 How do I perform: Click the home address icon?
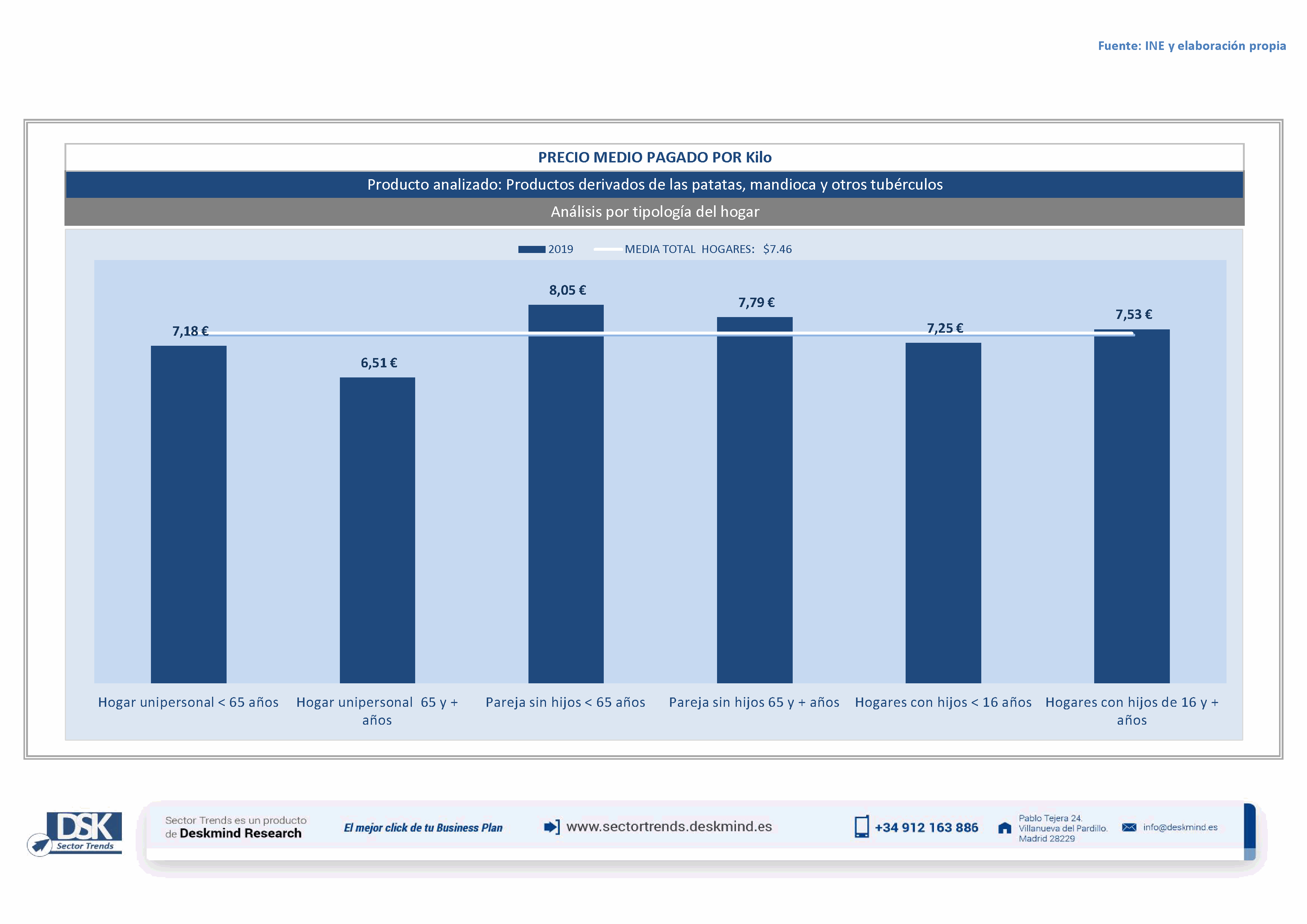[1005, 828]
